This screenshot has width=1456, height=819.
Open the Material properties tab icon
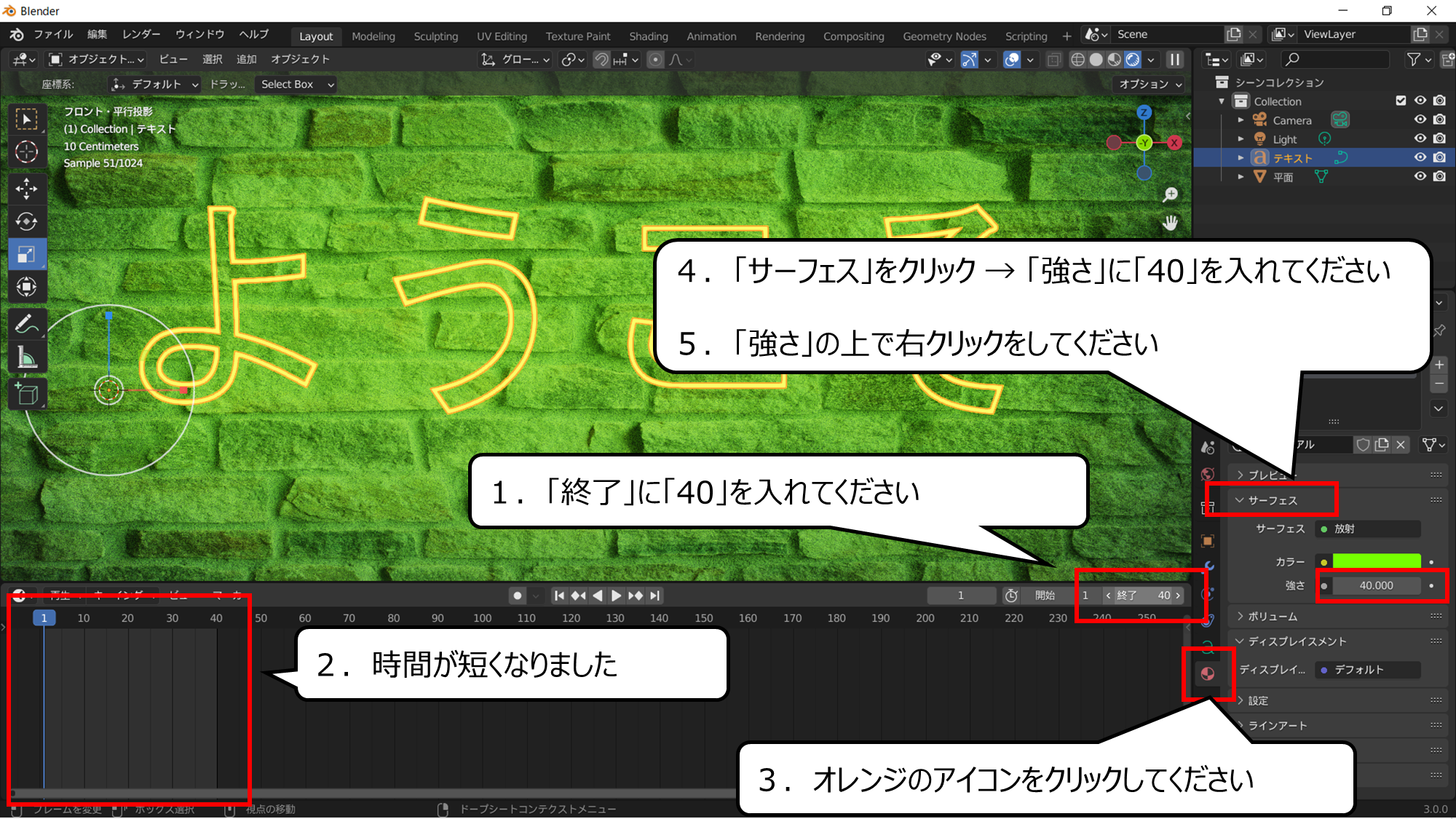[1208, 673]
